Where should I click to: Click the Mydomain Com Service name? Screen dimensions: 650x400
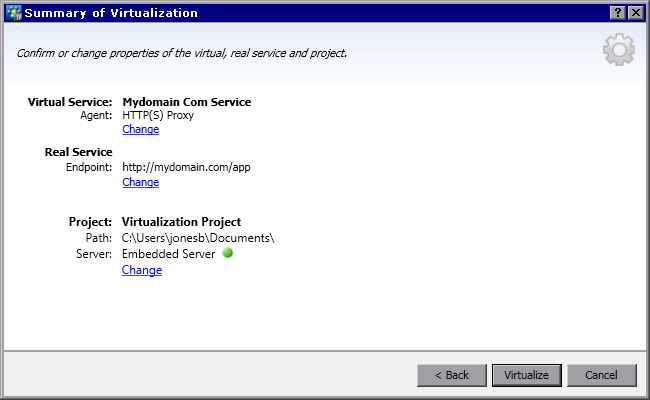point(186,102)
